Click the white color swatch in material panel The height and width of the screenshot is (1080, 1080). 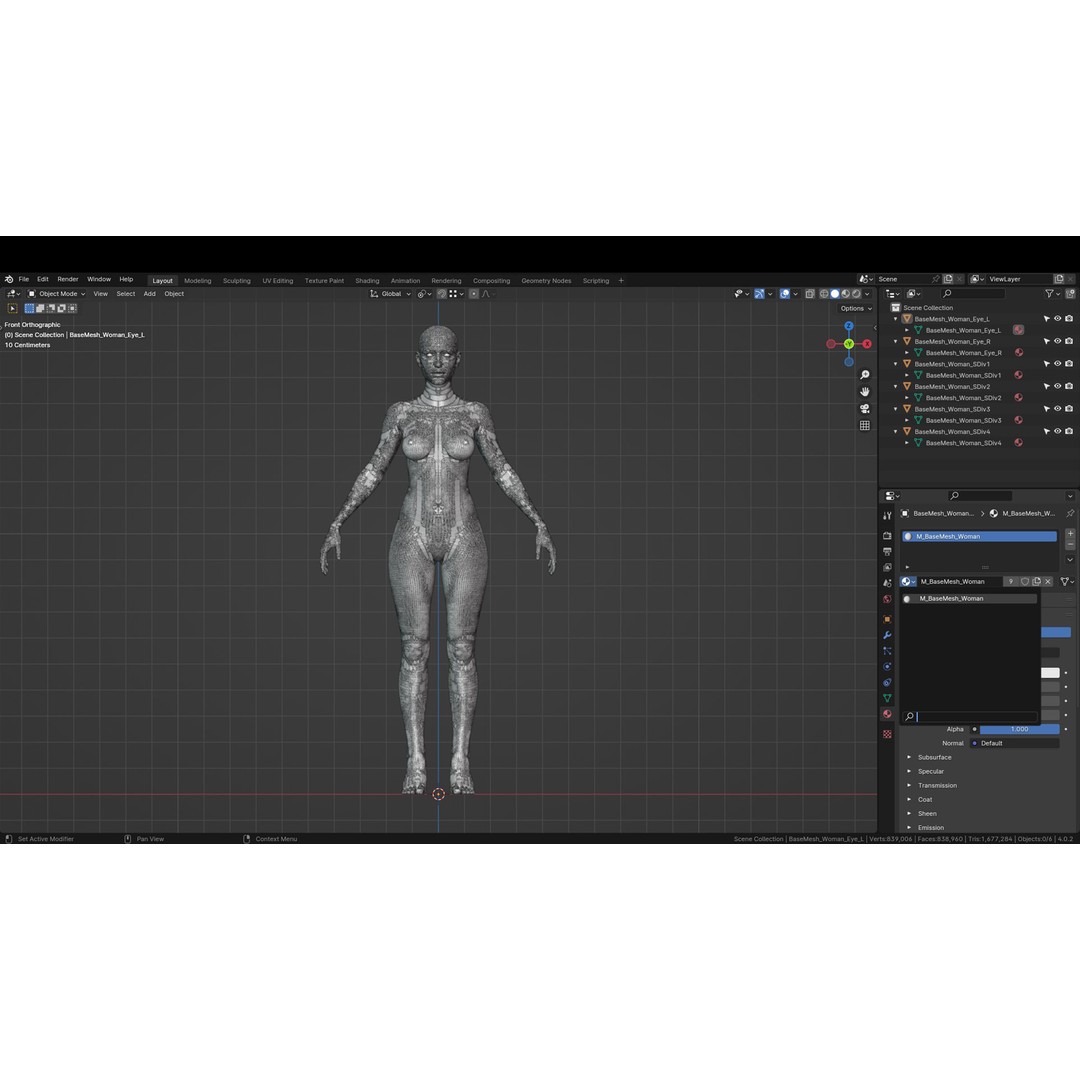[1050, 672]
